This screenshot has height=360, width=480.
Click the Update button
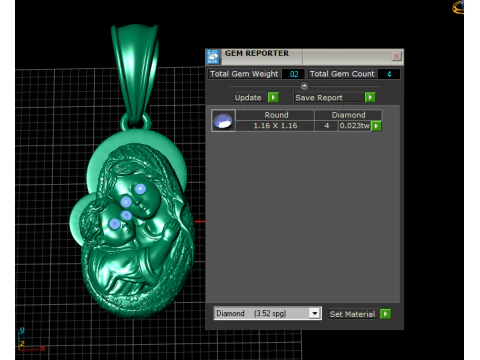point(249,98)
